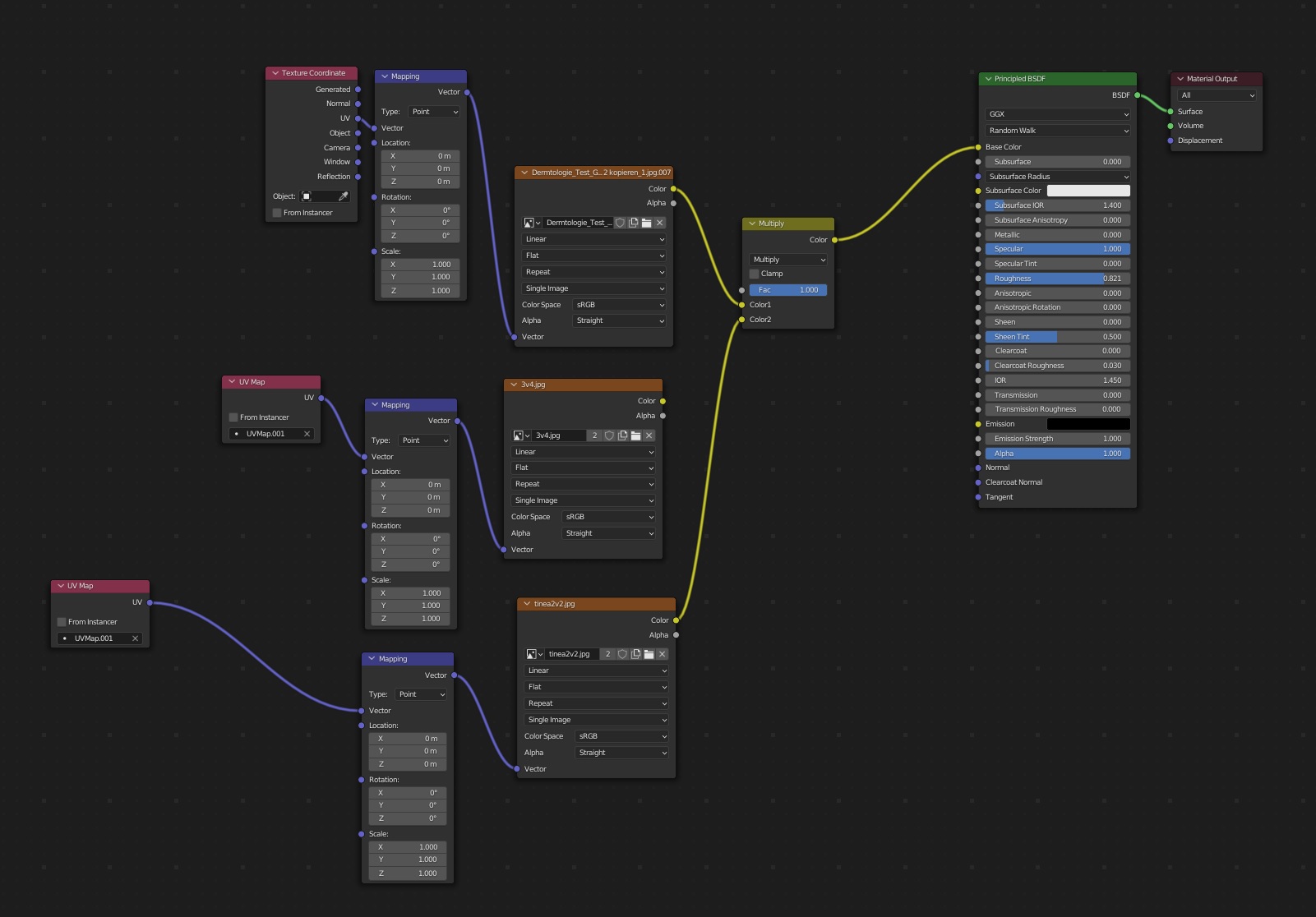Click Object field in Texture Coordinate node
The height and width of the screenshot is (917, 1316).
pyautogui.click(x=318, y=196)
